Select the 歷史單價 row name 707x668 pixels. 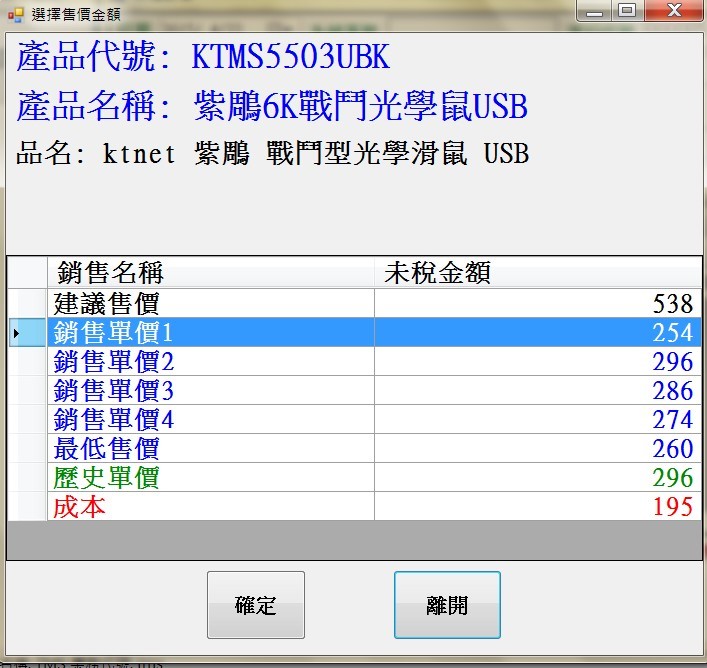tap(211, 477)
